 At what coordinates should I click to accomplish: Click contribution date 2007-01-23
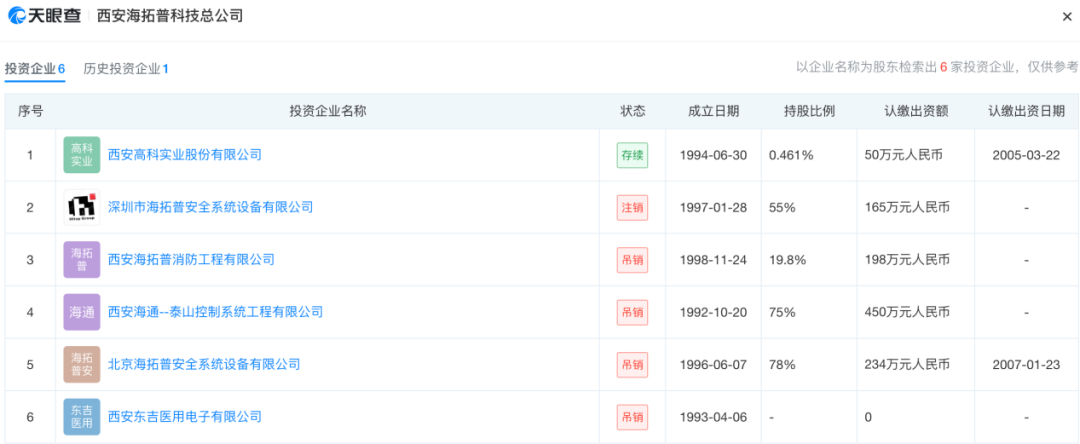click(x=1026, y=364)
